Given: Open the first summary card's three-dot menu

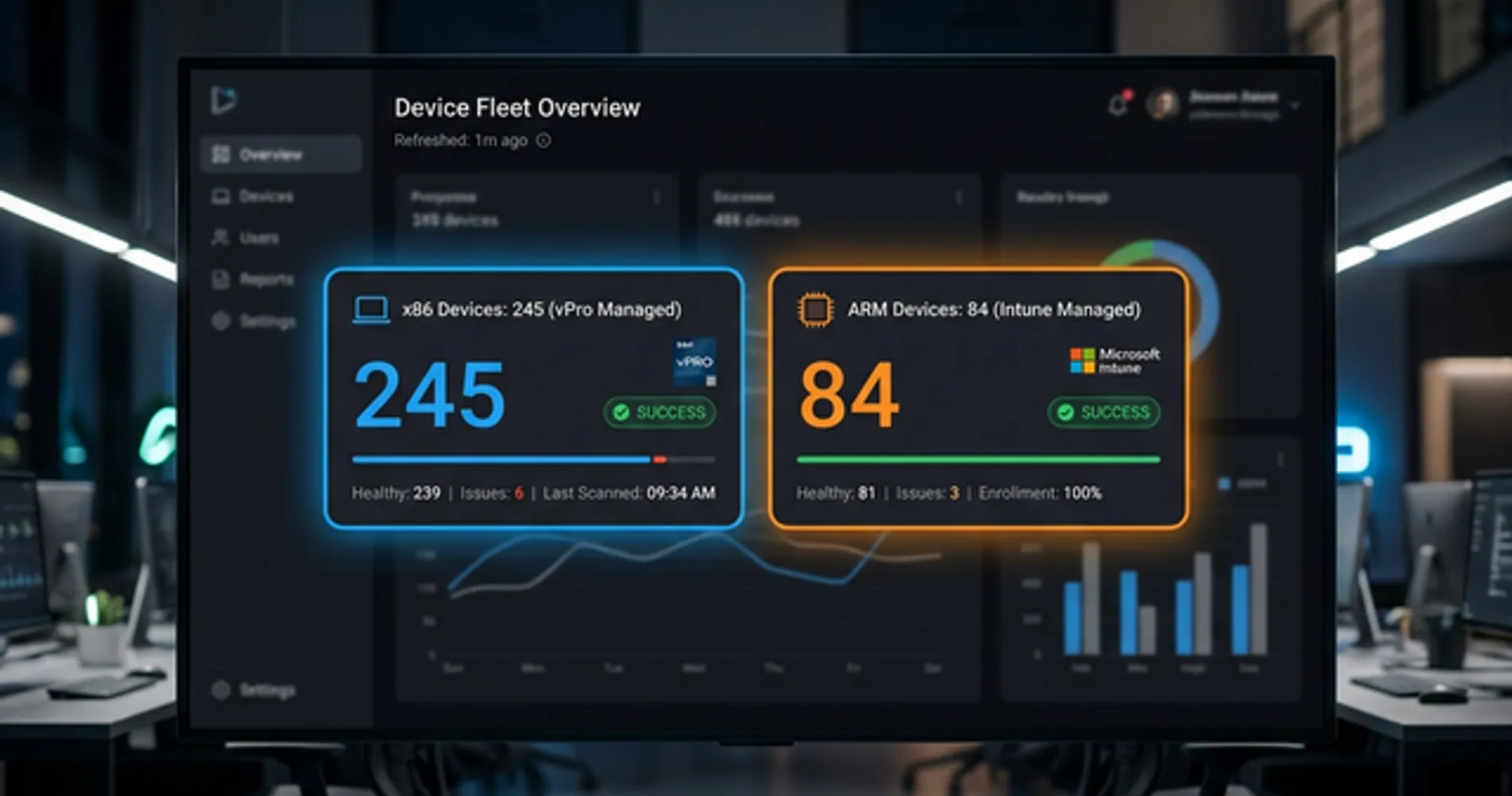Looking at the screenshot, I should [657, 197].
